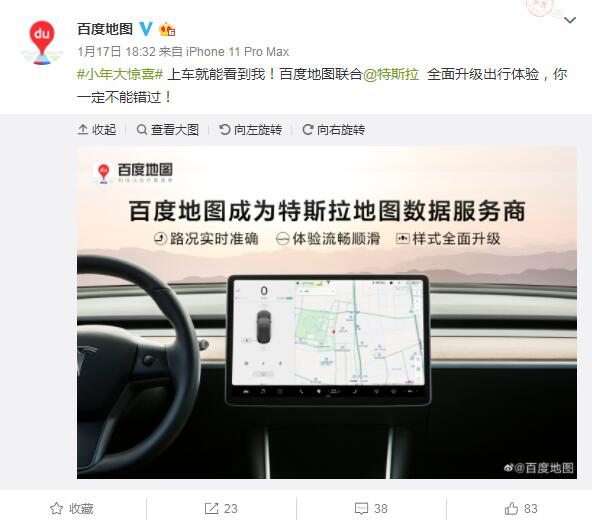Click the Baidu Maps profile avatar

click(42, 42)
